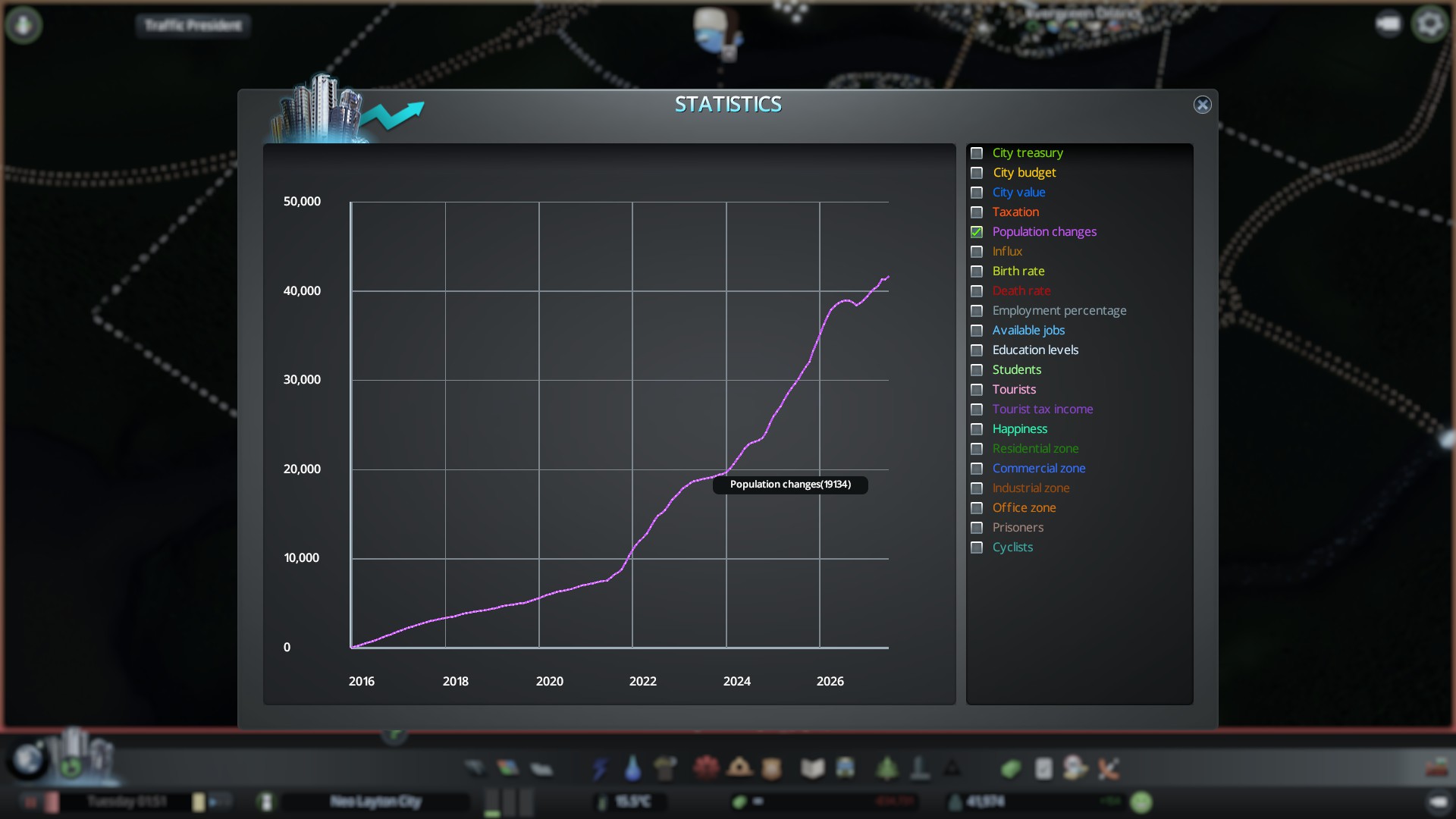Open the Education book icon
Image resolution: width=1456 pixels, height=819 pixels.
(812, 768)
